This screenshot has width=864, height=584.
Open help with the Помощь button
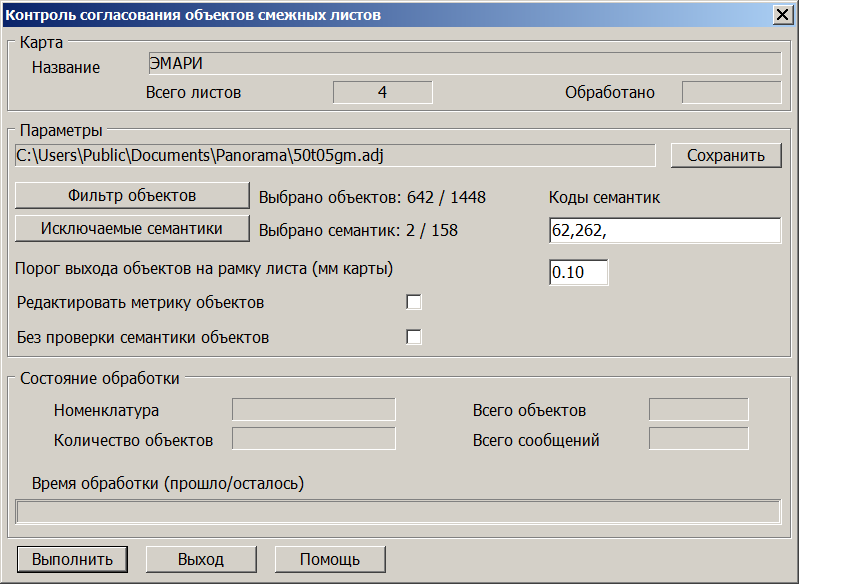[x=330, y=559]
